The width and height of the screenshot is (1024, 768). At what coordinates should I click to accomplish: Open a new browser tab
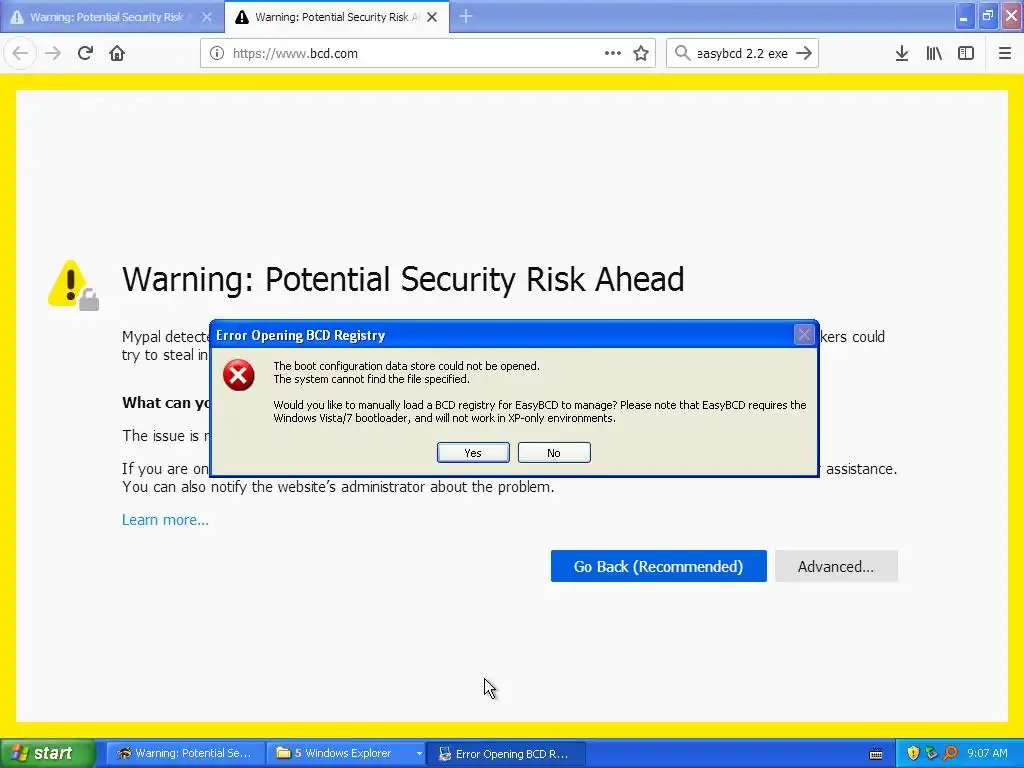coord(466,16)
